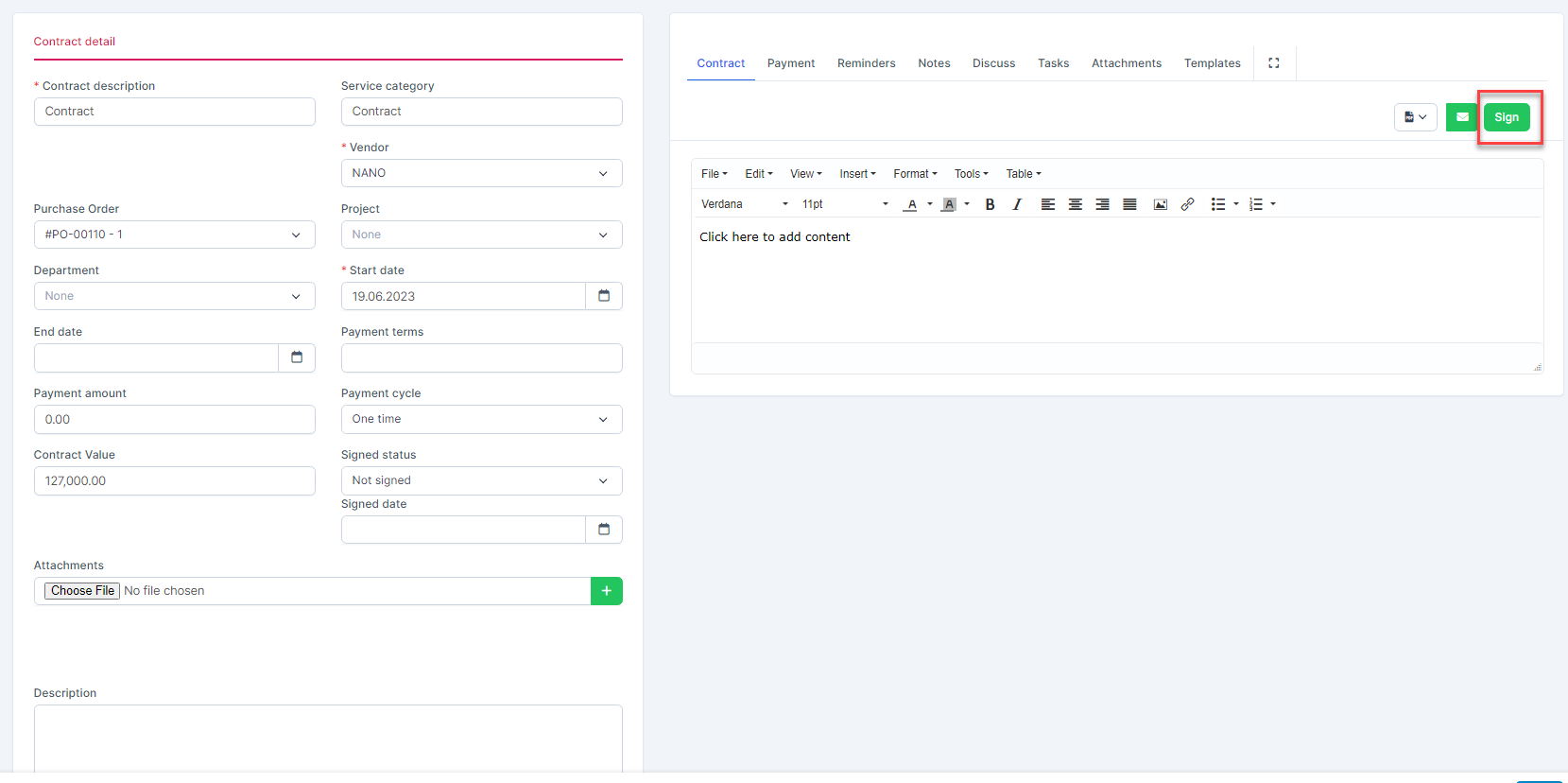Image resolution: width=1568 pixels, height=783 pixels.
Task: Switch to the Payment tab
Action: (x=790, y=63)
